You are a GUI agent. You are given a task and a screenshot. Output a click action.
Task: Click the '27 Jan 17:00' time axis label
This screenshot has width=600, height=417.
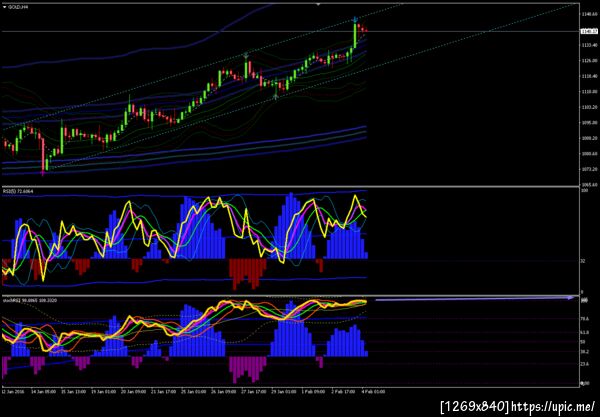(x=254, y=392)
